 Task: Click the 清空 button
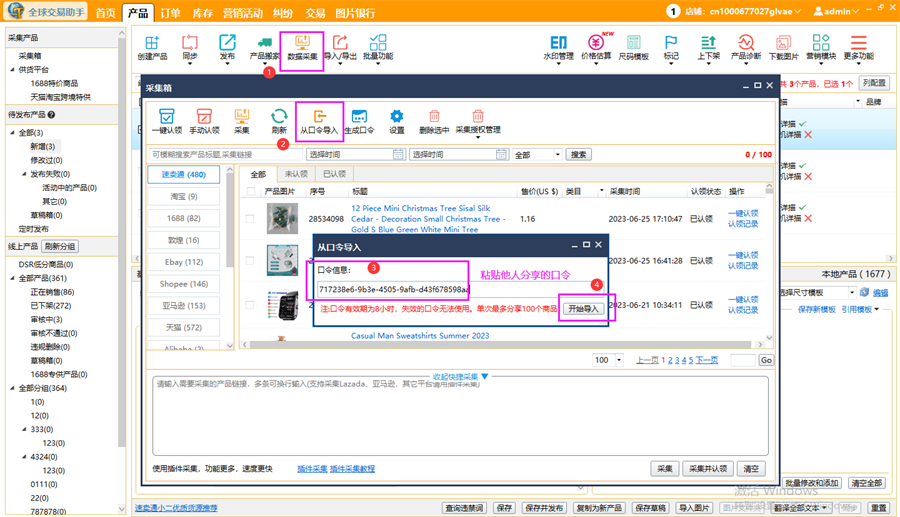coord(751,469)
